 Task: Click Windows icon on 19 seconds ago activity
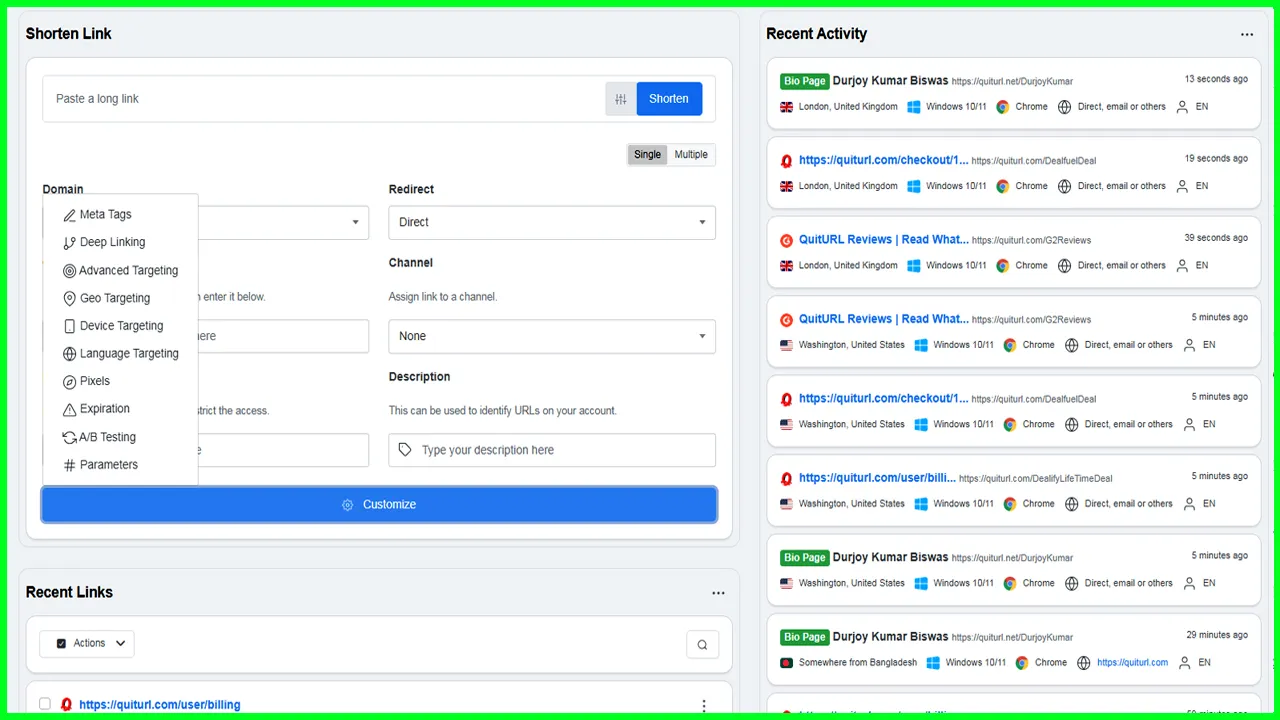[914, 186]
